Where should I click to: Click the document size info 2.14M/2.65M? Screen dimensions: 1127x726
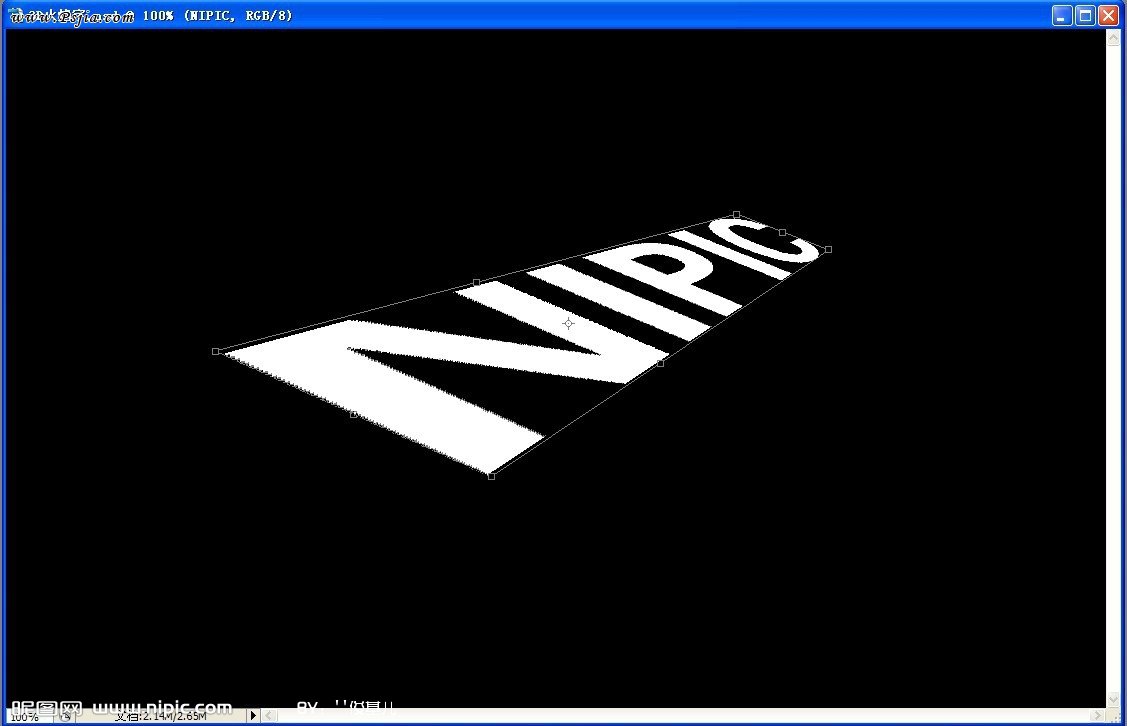[161, 717]
